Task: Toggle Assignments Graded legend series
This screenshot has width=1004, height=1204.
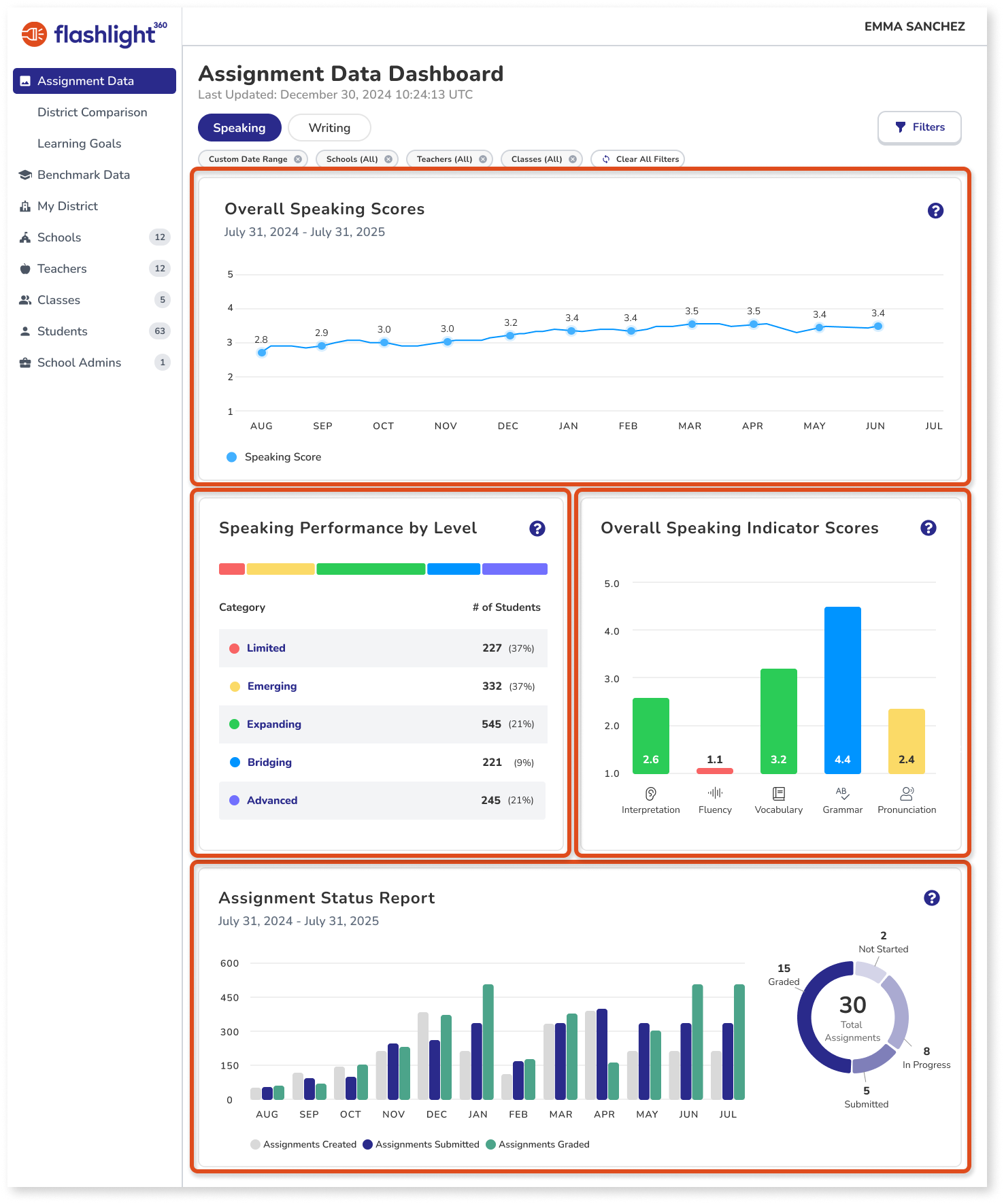Action: (538, 1144)
